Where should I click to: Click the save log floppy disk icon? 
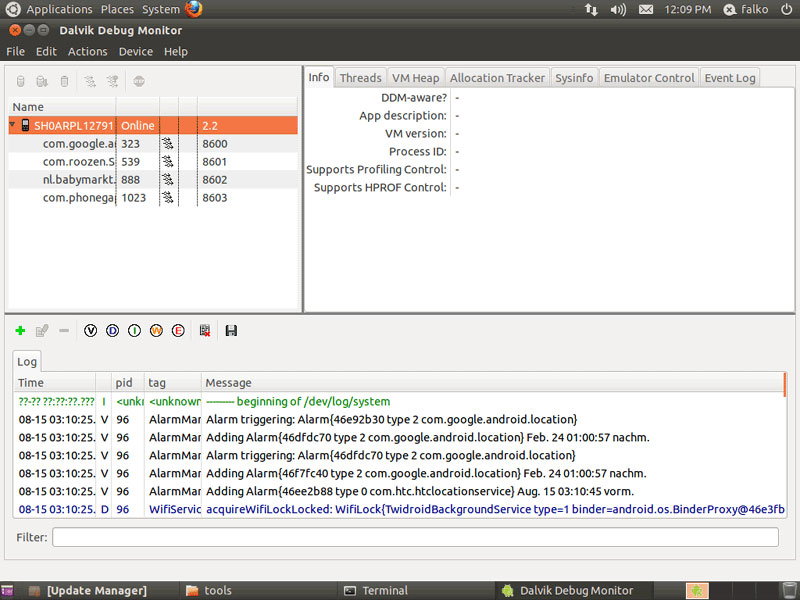(x=231, y=331)
